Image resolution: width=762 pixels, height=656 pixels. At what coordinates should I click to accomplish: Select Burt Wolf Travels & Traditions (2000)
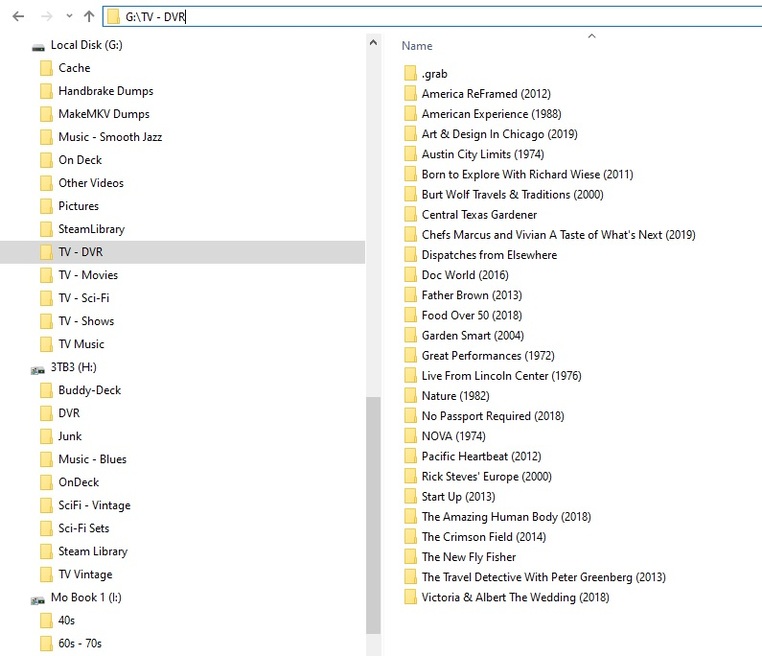(512, 194)
